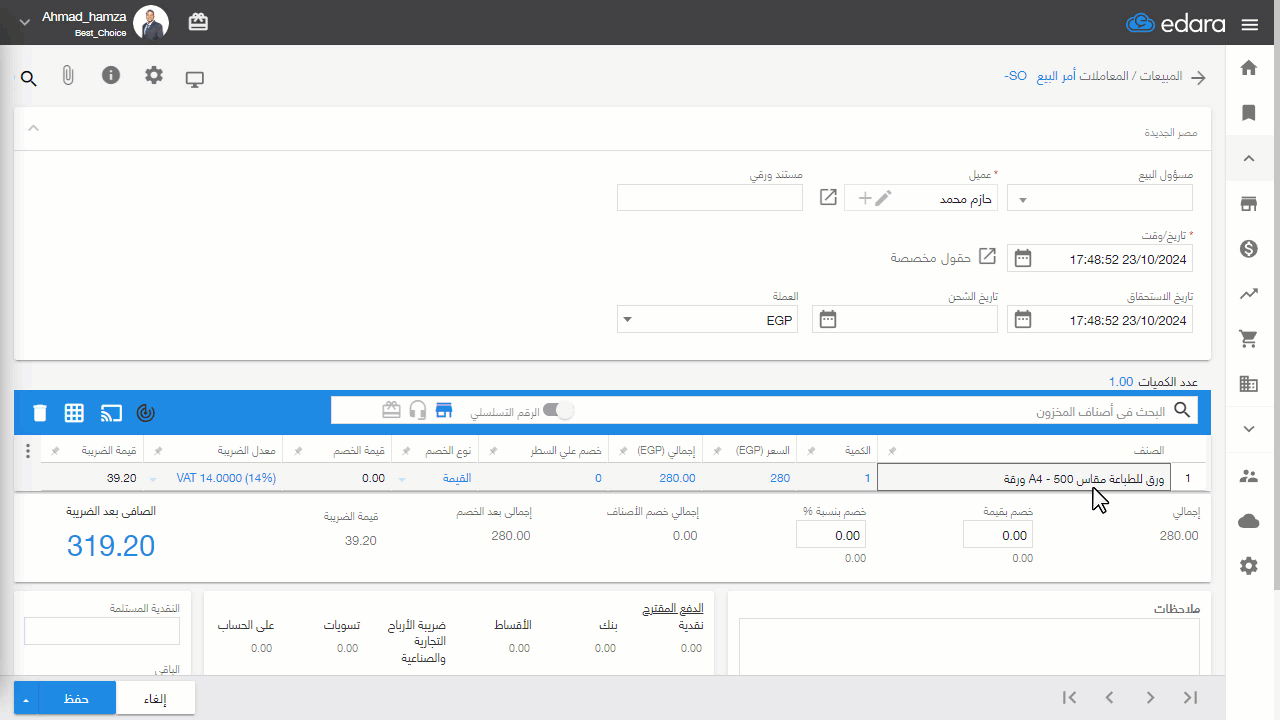The image size is (1280, 720).
Task: Go back with the arrow icon
Action: coord(1197,77)
